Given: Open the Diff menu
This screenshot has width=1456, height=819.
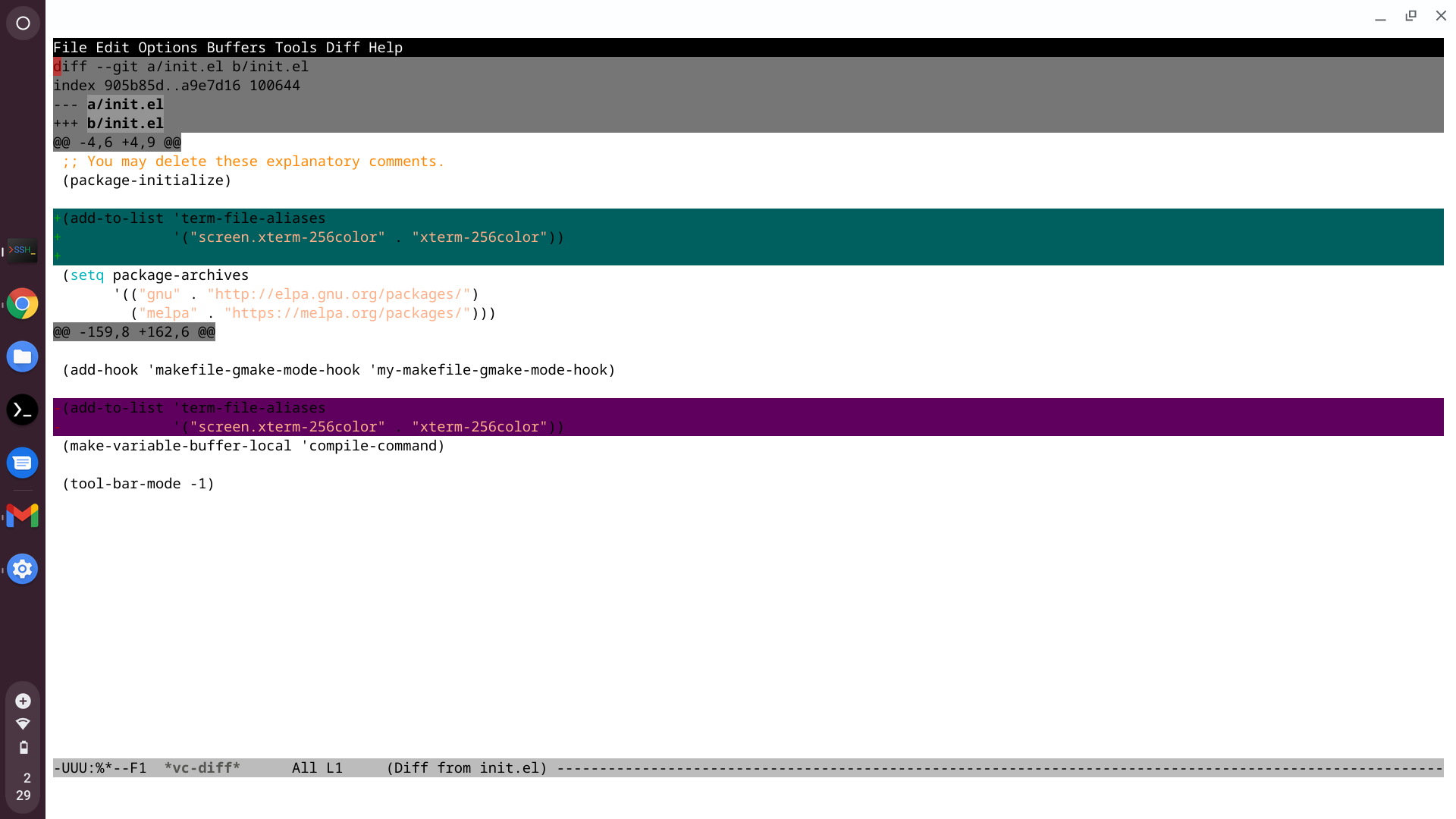Looking at the screenshot, I should (x=343, y=48).
